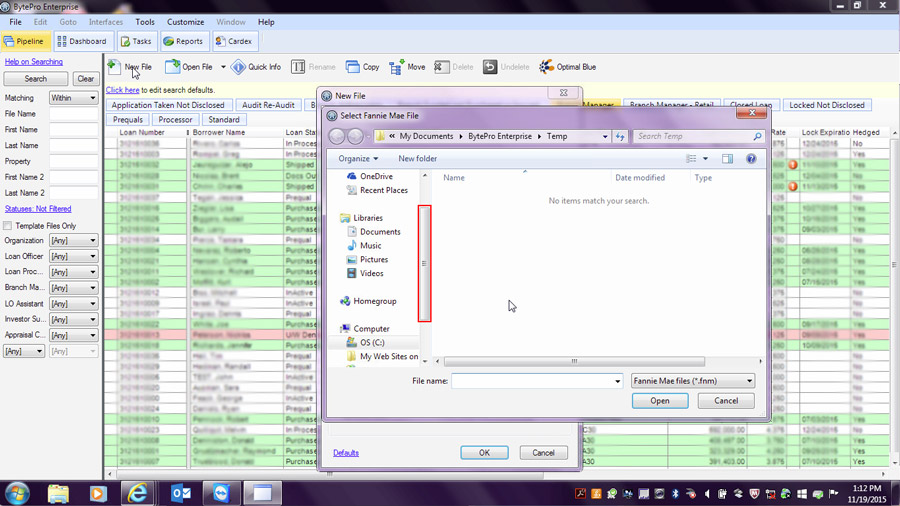Select the Locked Not Disclosed tab
The height and width of the screenshot is (506, 900).
tap(827, 105)
